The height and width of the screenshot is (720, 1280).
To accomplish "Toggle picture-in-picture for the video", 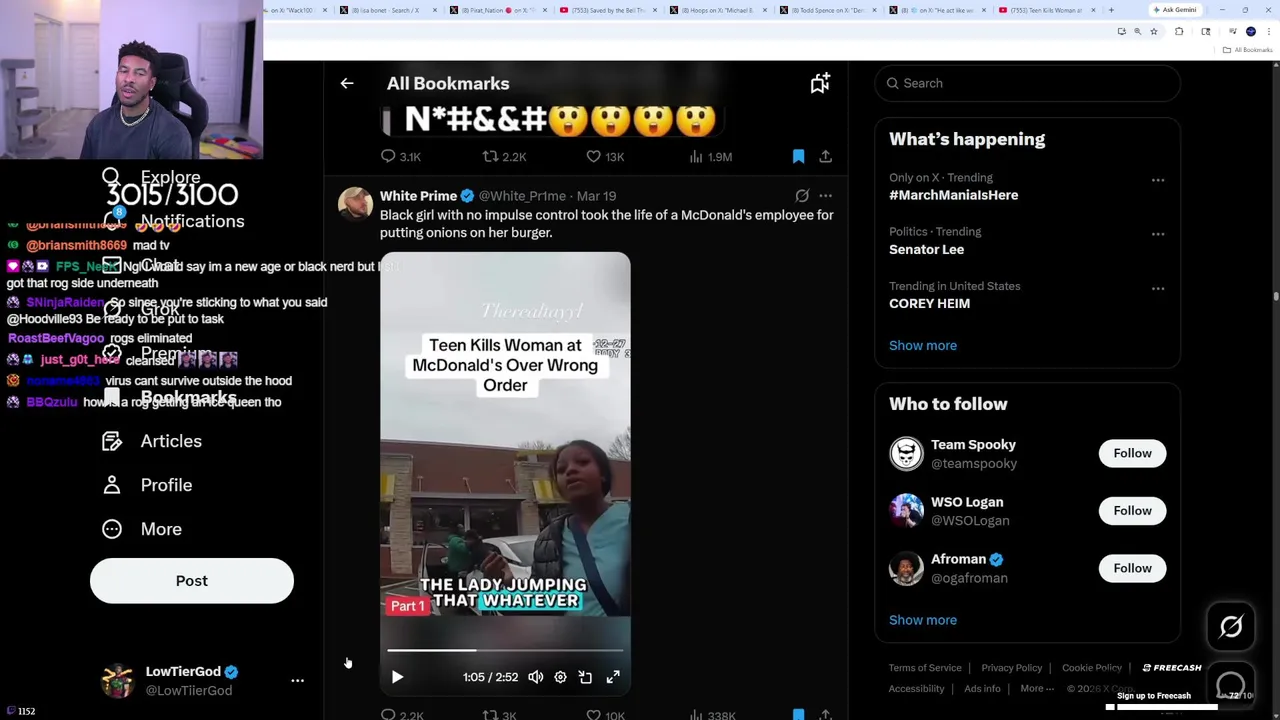I will tap(585, 677).
